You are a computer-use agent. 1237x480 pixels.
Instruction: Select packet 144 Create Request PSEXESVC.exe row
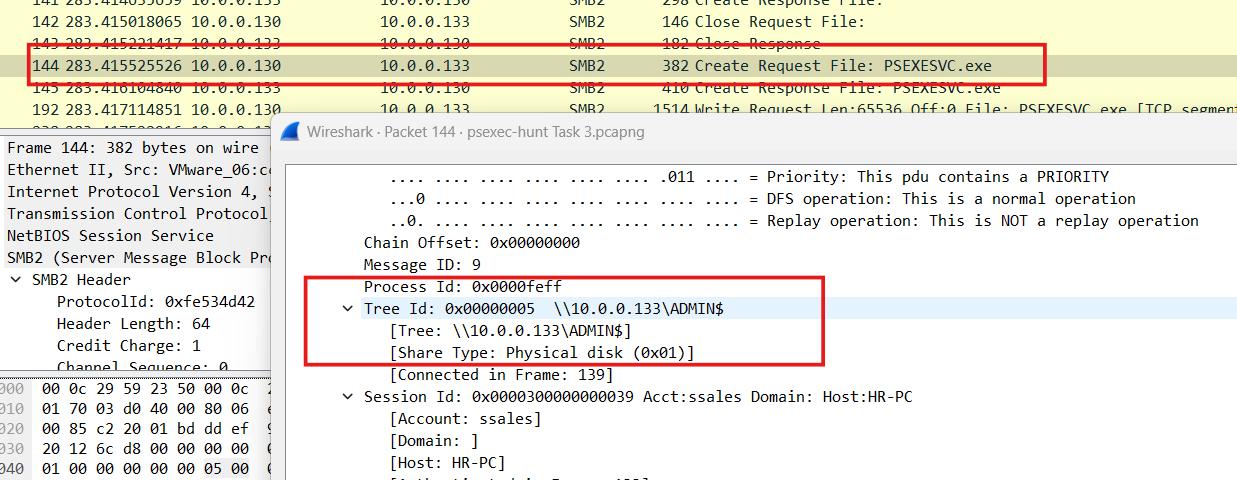pyautogui.click(x=618, y=65)
